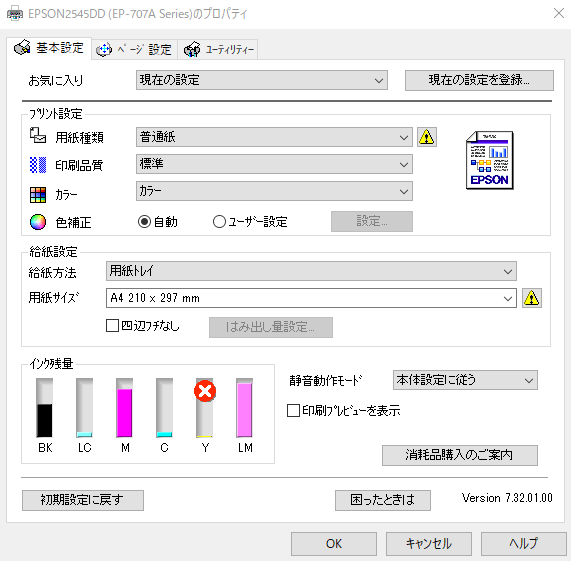This screenshot has width=571, height=561.
Task: Switch to the ページ設定 tab
Action: (x=134, y=49)
